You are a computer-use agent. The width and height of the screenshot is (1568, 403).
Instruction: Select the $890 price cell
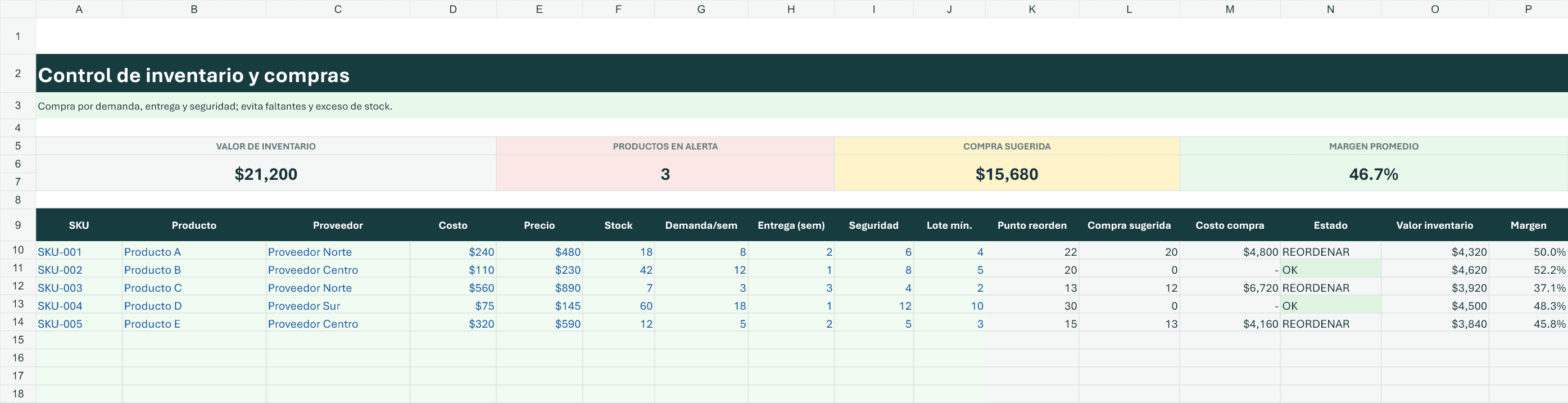(540, 287)
